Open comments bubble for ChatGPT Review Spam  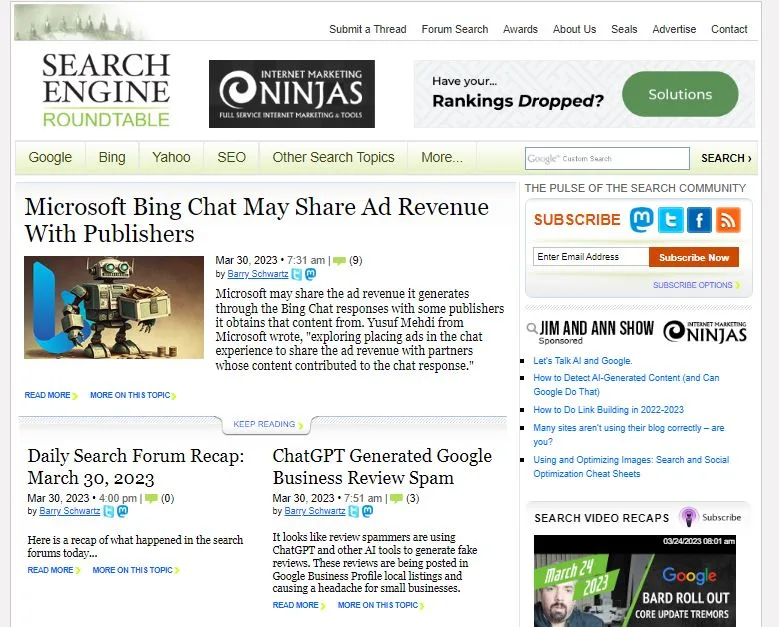point(396,498)
